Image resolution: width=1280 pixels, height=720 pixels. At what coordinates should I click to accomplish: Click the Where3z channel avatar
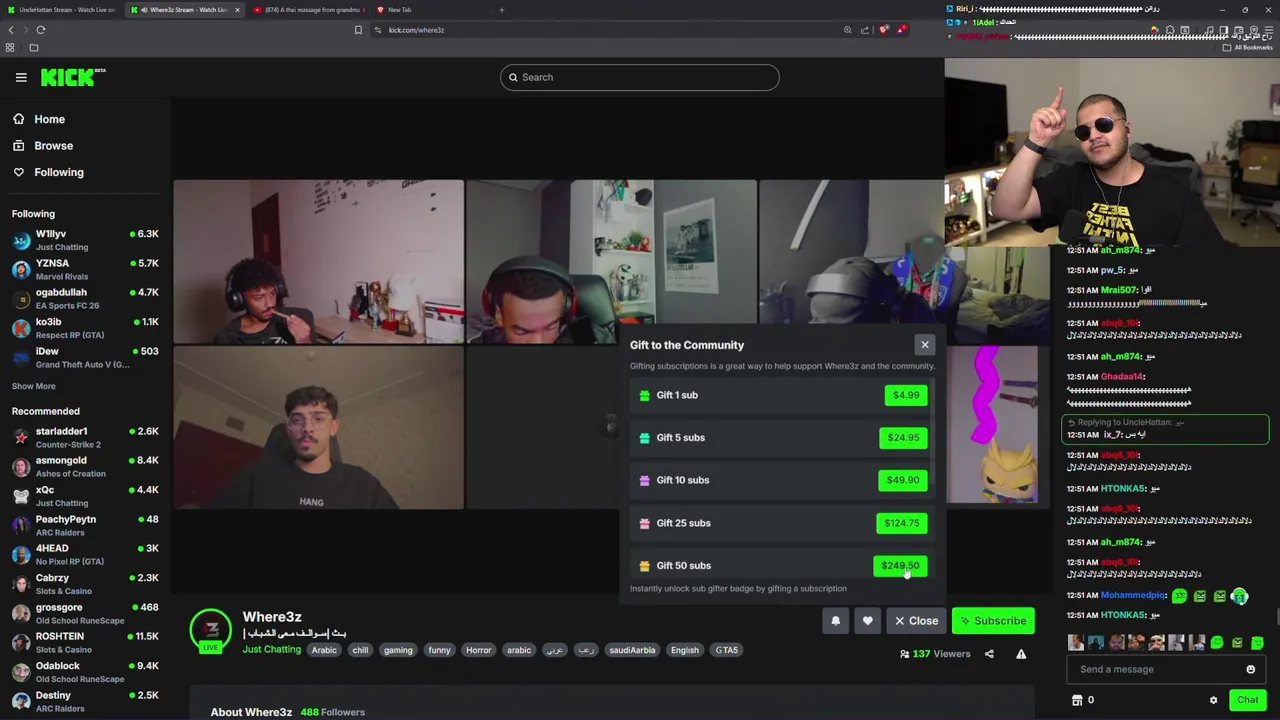(211, 629)
